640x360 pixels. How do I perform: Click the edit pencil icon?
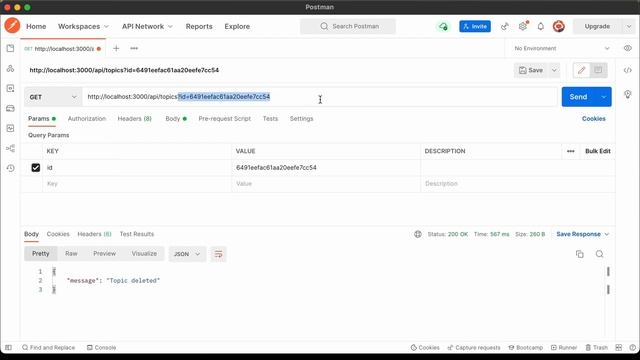581,70
